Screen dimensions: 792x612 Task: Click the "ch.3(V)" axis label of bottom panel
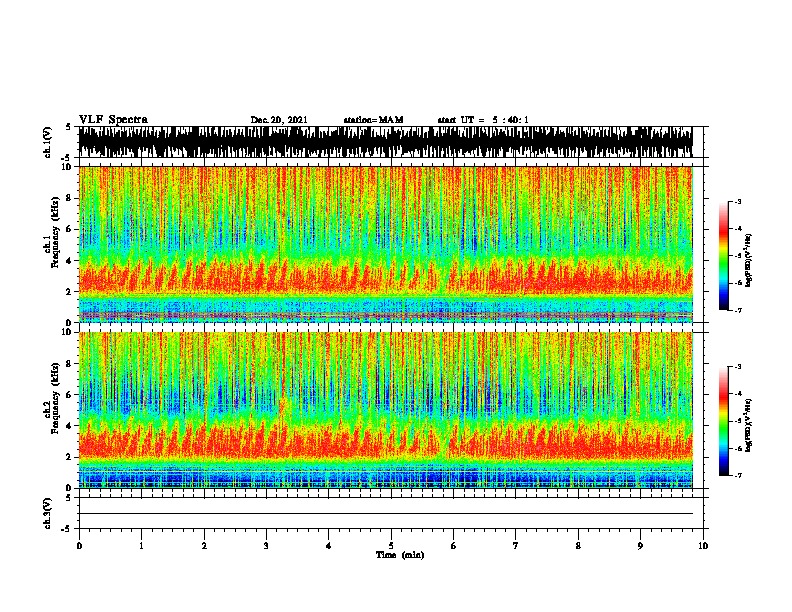click(48, 513)
